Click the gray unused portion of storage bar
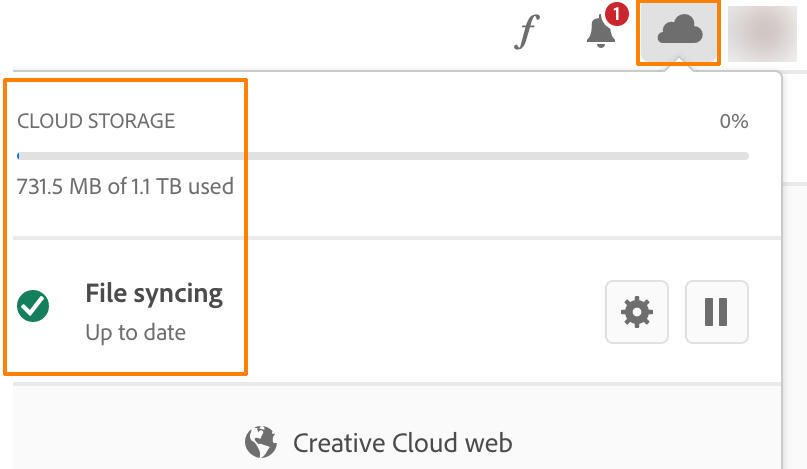This screenshot has width=807, height=469. tap(384, 156)
